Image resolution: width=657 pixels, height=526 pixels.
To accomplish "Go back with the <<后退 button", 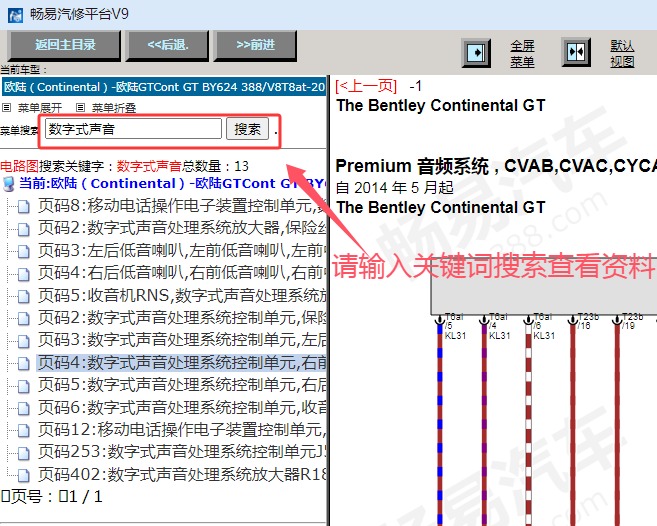I will 168,45.
